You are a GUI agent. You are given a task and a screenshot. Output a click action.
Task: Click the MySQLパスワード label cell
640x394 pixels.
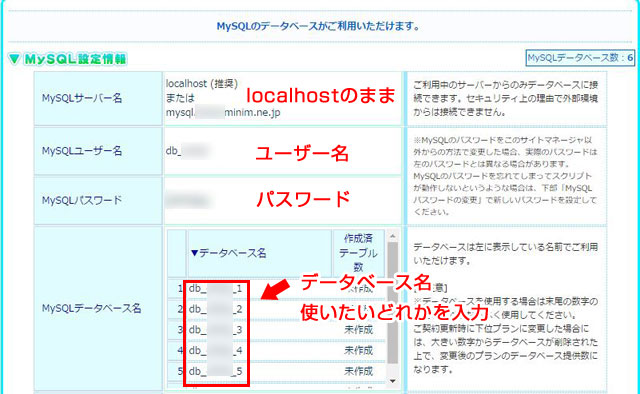point(98,200)
